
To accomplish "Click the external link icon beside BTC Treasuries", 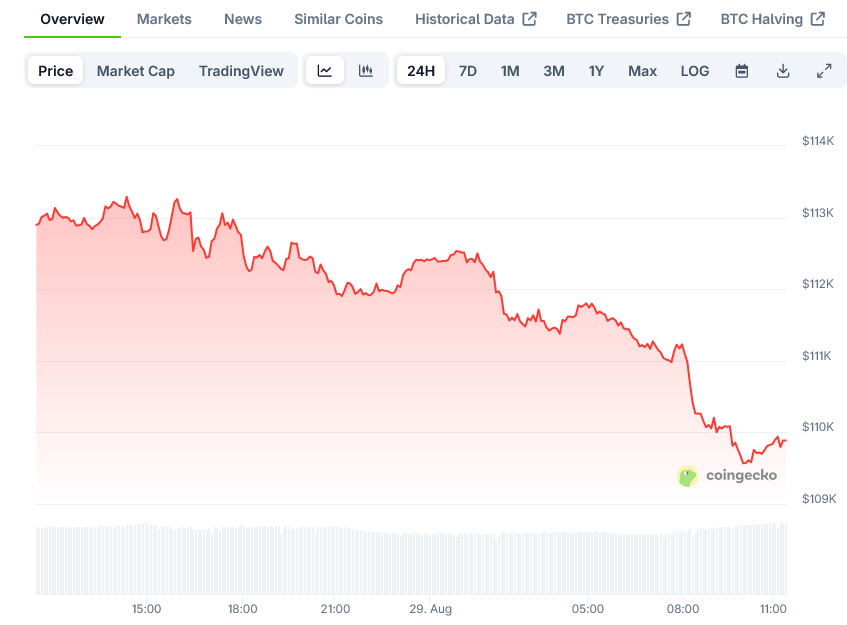I will pyautogui.click(x=684, y=19).
